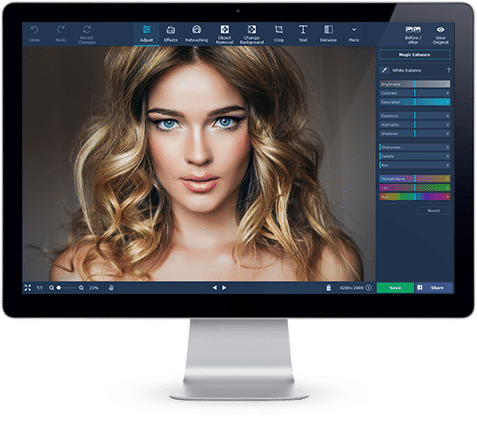Click the Revert Changes icon

click(x=87, y=29)
